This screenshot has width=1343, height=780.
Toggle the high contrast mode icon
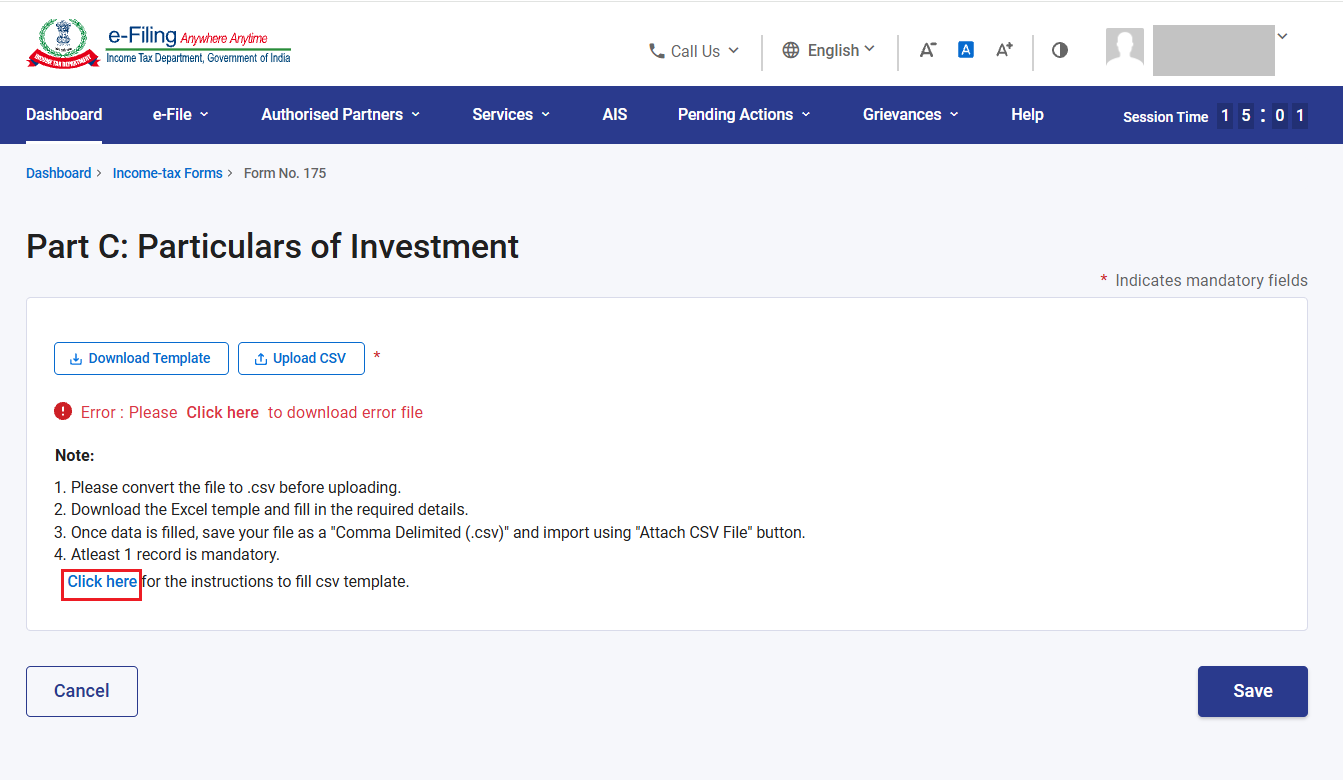pyautogui.click(x=1060, y=50)
